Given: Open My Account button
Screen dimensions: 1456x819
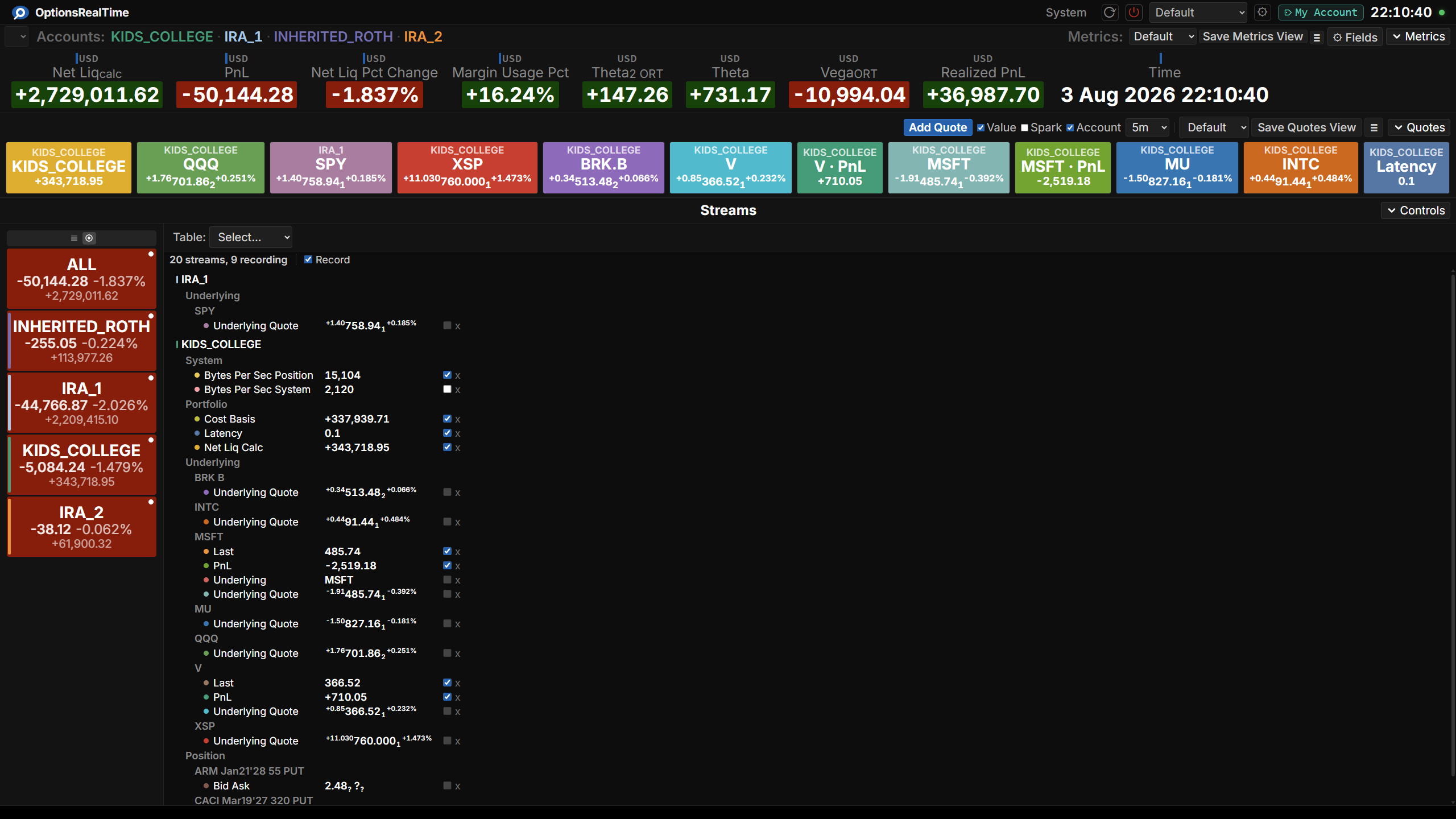Looking at the screenshot, I should [x=1321, y=13].
